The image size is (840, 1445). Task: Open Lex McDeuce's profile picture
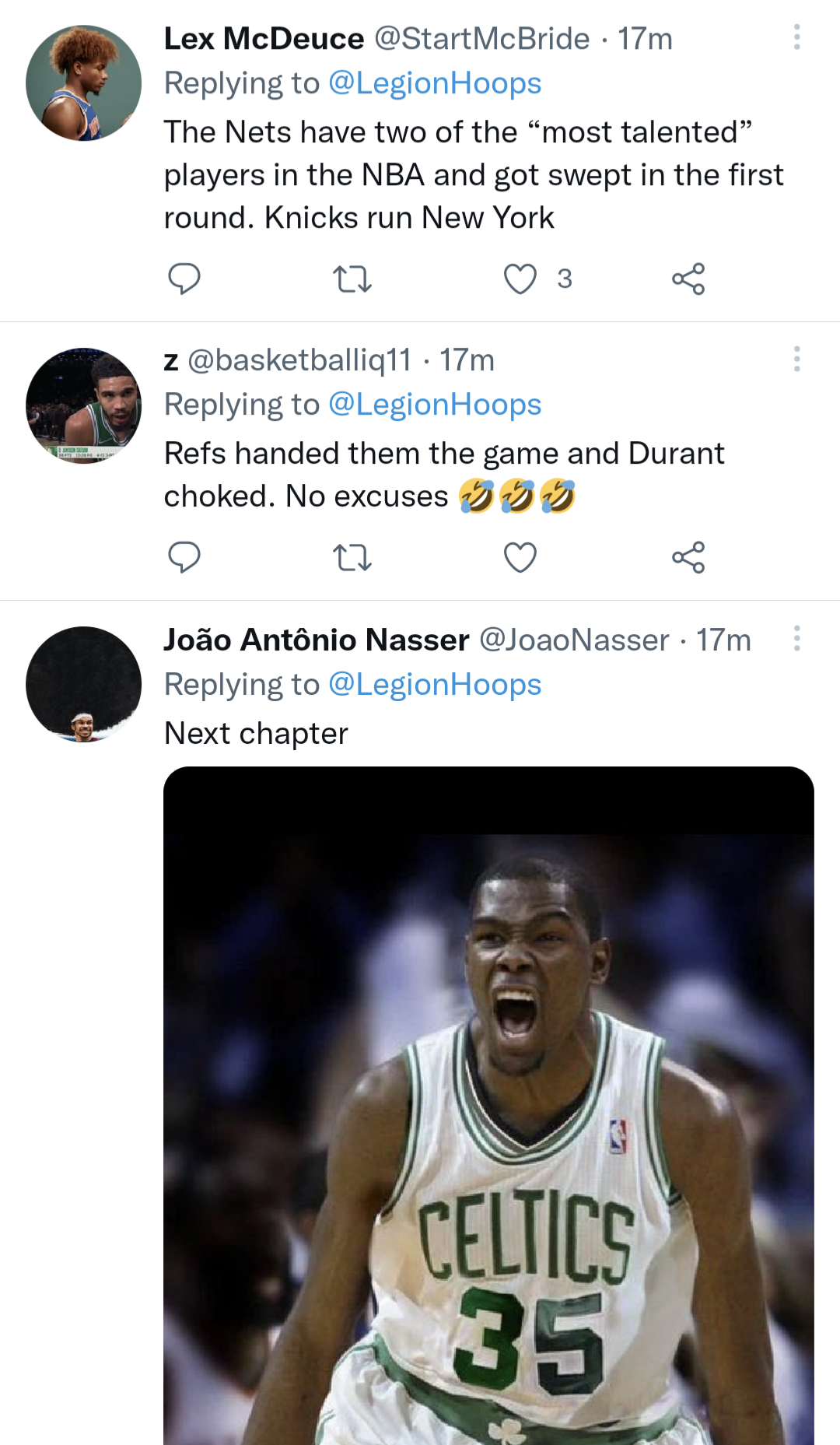84,83
